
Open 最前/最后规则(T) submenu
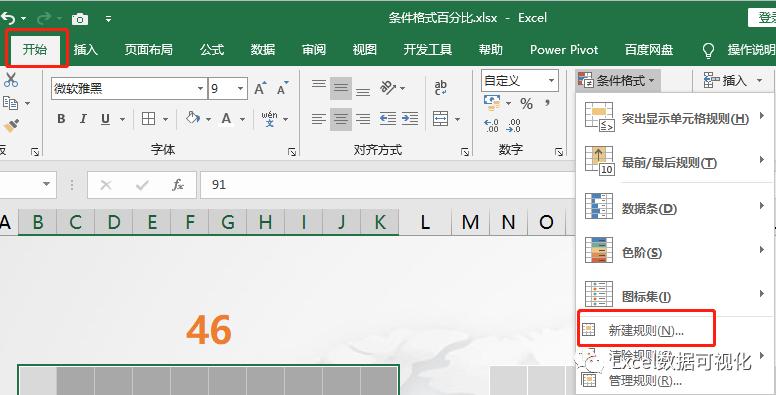point(675,162)
